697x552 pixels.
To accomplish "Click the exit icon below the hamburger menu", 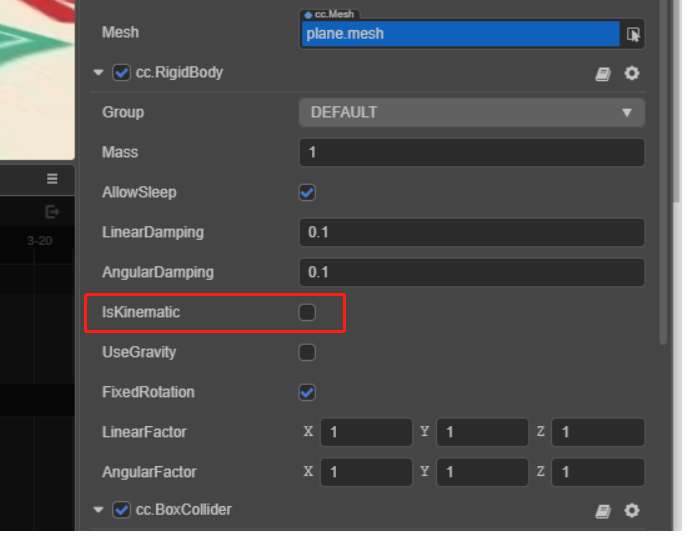I will (x=52, y=212).
